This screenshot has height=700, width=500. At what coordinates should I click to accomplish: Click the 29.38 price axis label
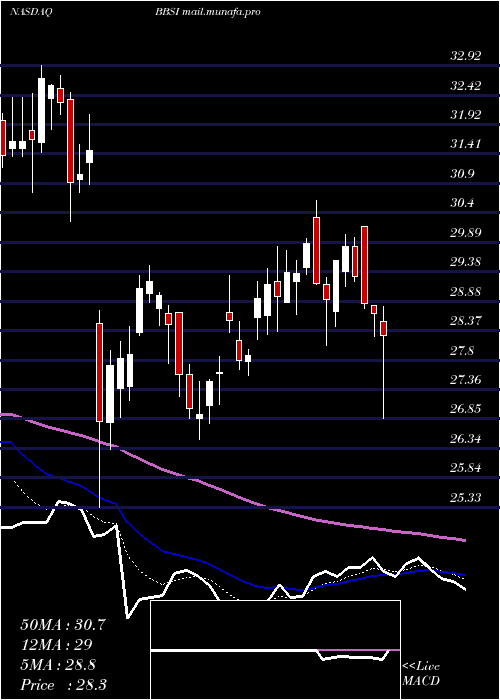pyautogui.click(x=466, y=261)
